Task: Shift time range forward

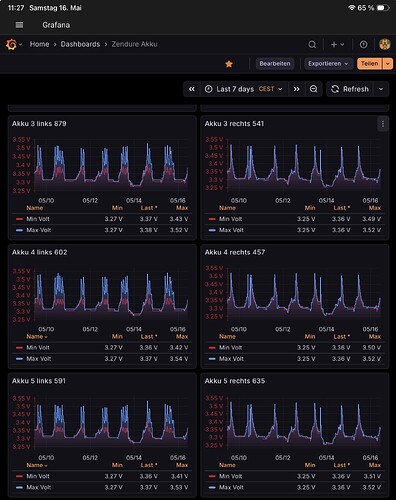Action: 296,89
